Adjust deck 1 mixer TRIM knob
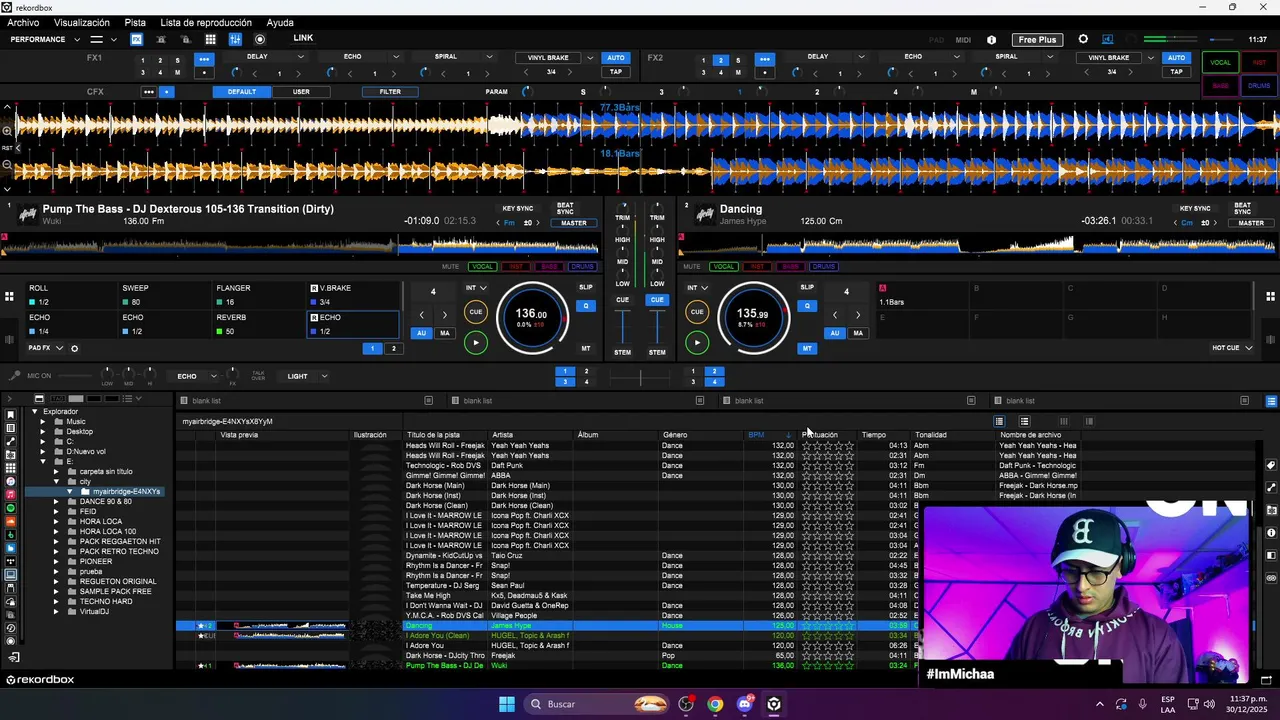Screen dimensions: 1280x720 coord(623,208)
